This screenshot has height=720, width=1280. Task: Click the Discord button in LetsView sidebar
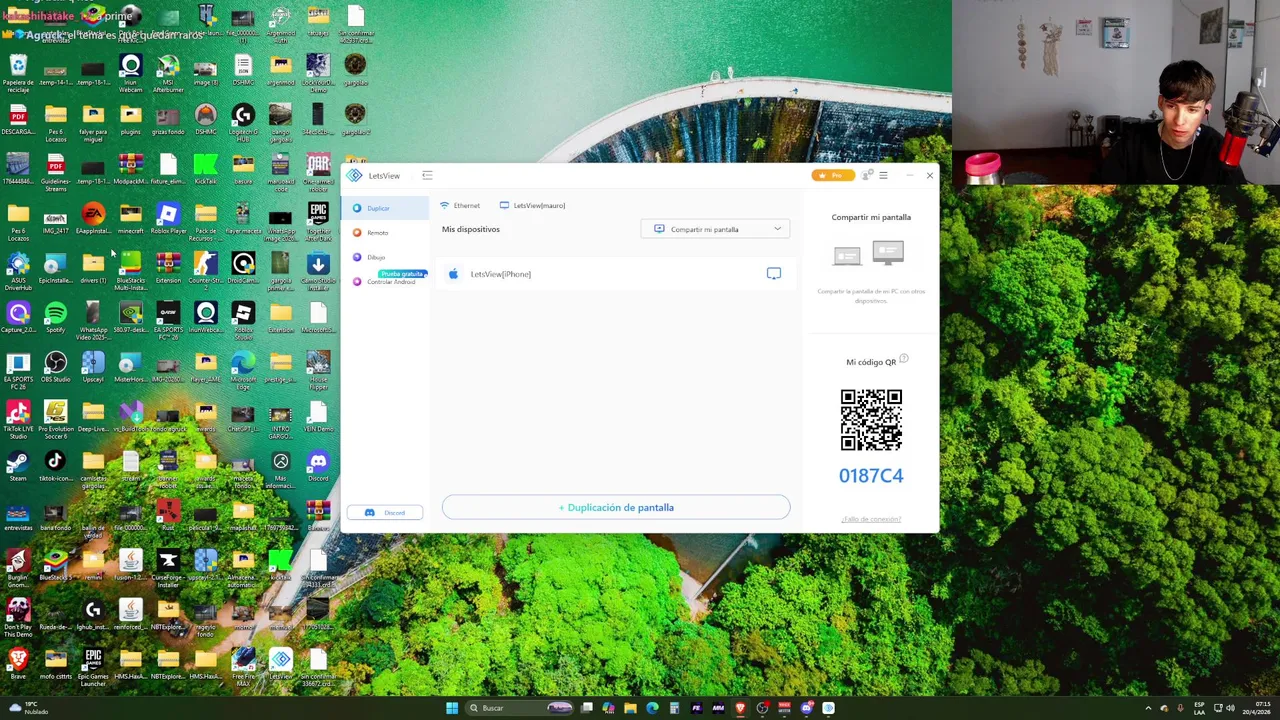[385, 513]
